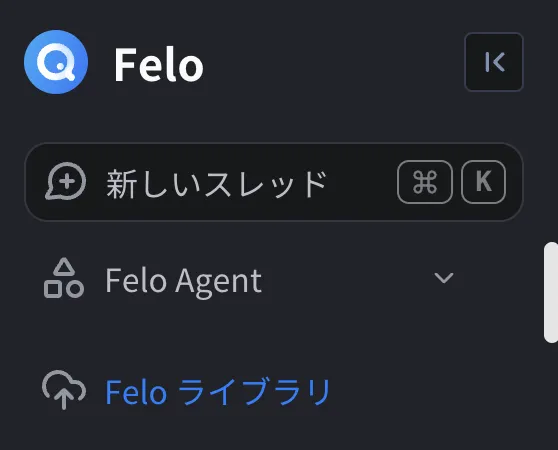
Task: Open the Felo ライブラリ link
Action: click(x=218, y=392)
